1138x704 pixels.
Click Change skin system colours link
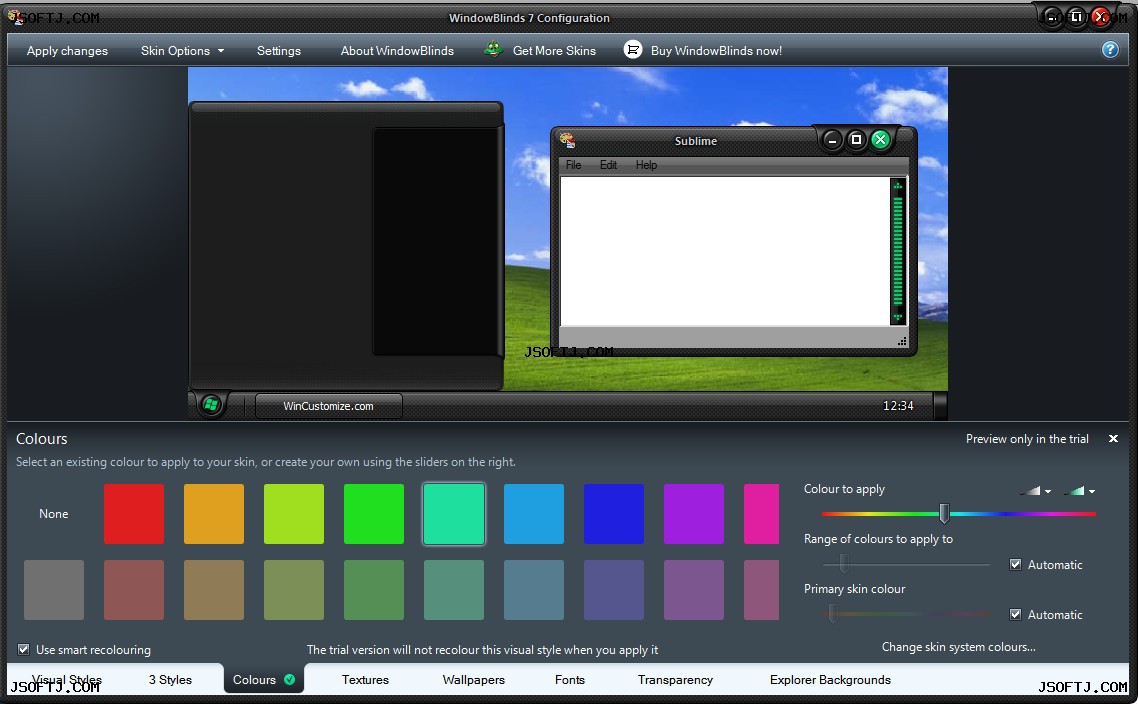click(958, 647)
